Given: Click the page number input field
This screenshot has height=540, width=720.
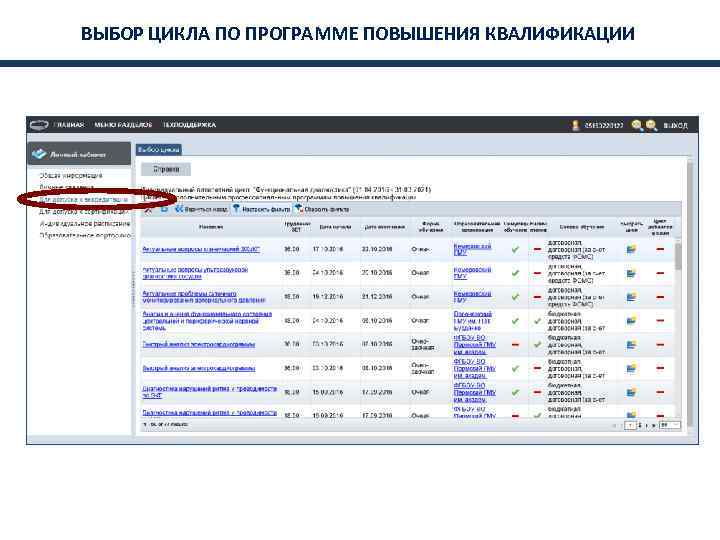Looking at the screenshot, I should (630, 426).
